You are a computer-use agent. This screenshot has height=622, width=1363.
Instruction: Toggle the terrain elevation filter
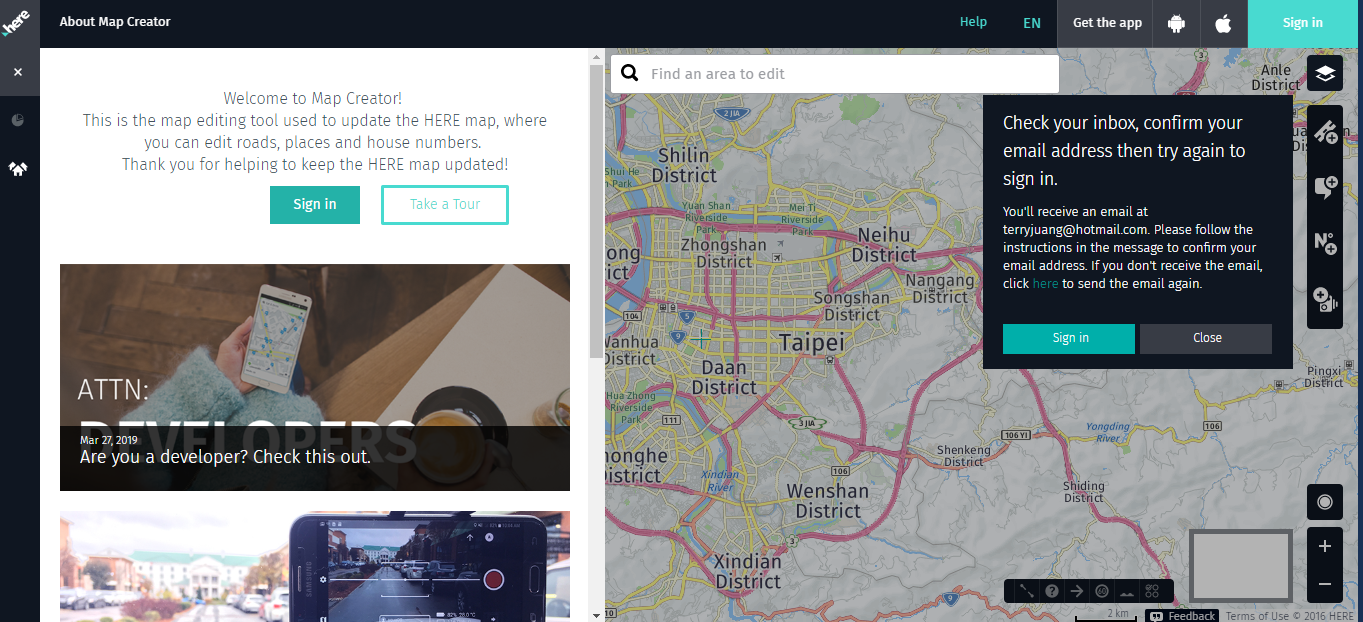click(1127, 591)
